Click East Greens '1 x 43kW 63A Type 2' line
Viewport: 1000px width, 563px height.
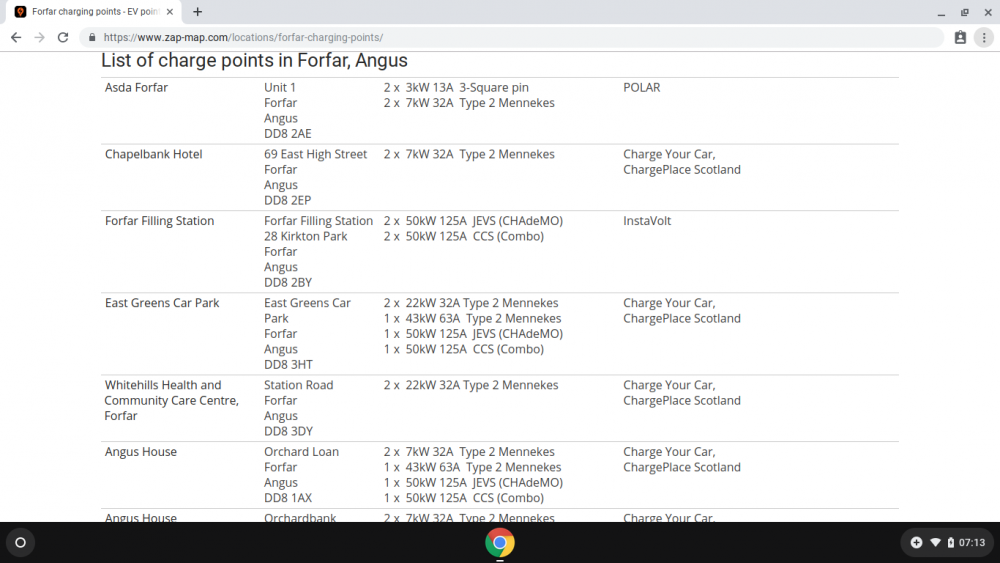[x=472, y=319]
